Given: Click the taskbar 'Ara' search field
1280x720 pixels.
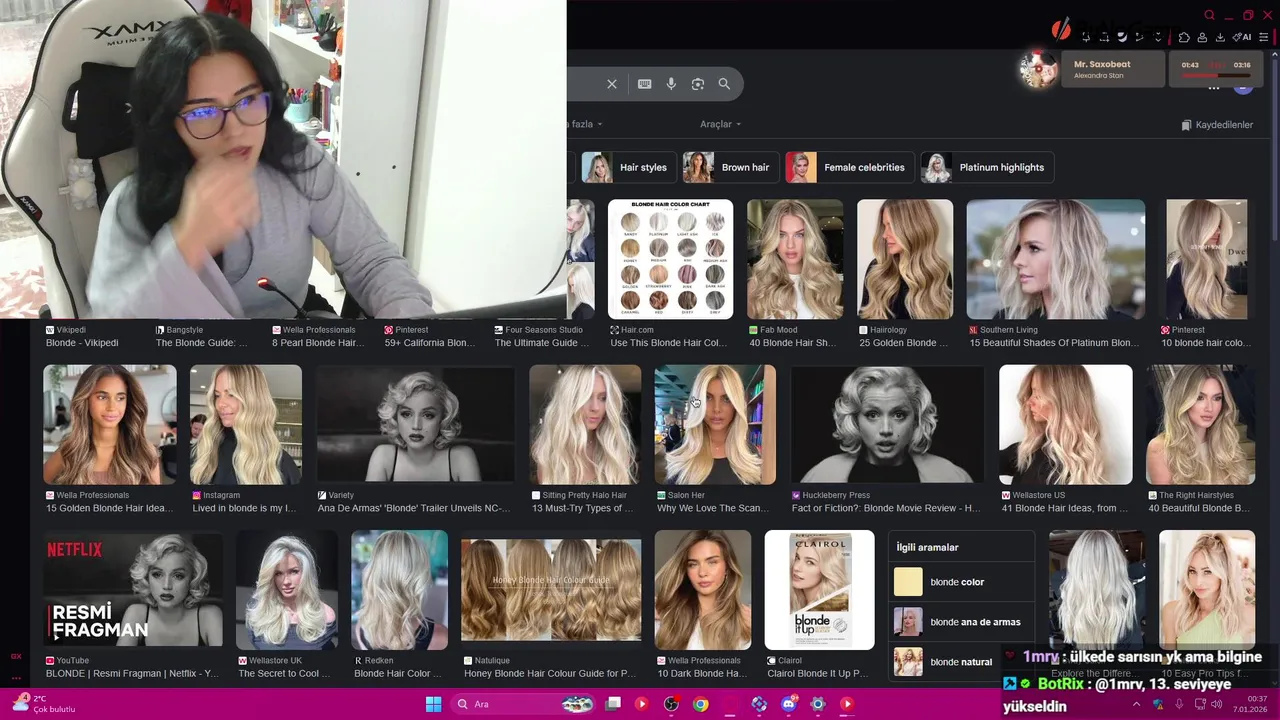Looking at the screenshot, I should [524, 704].
